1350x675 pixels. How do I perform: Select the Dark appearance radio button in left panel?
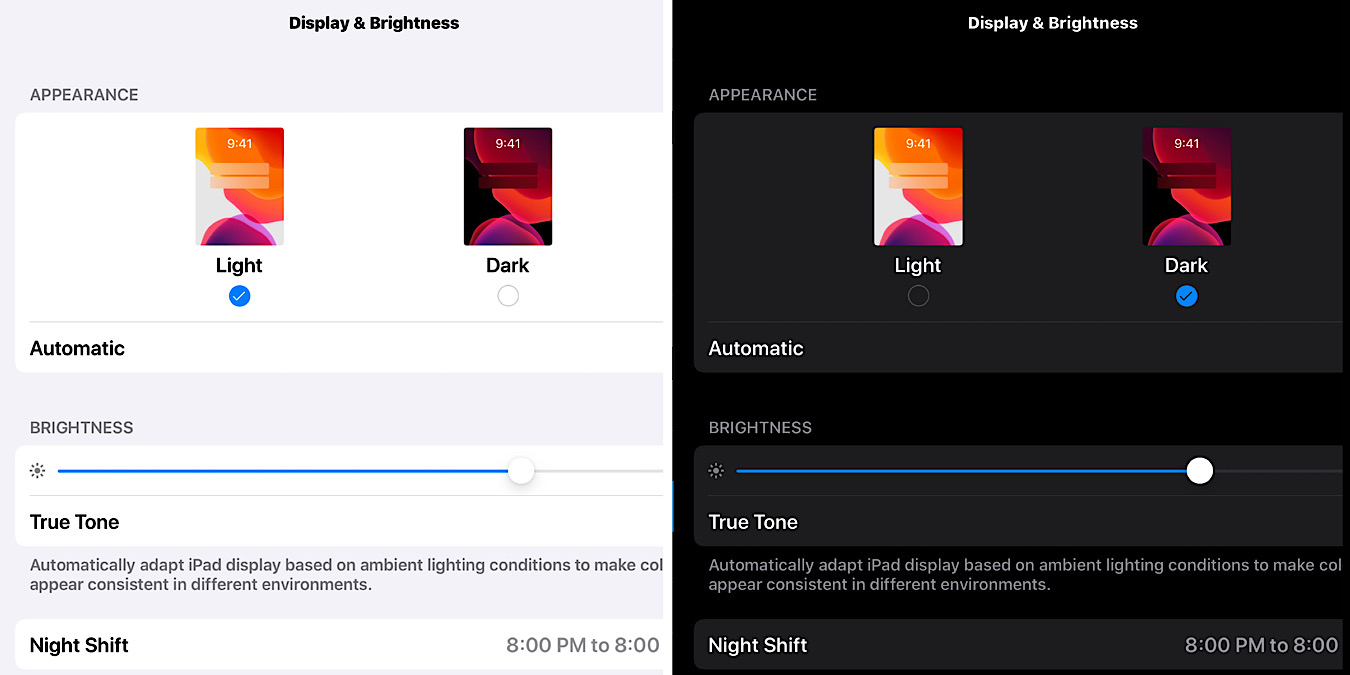(x=507, y=295)
